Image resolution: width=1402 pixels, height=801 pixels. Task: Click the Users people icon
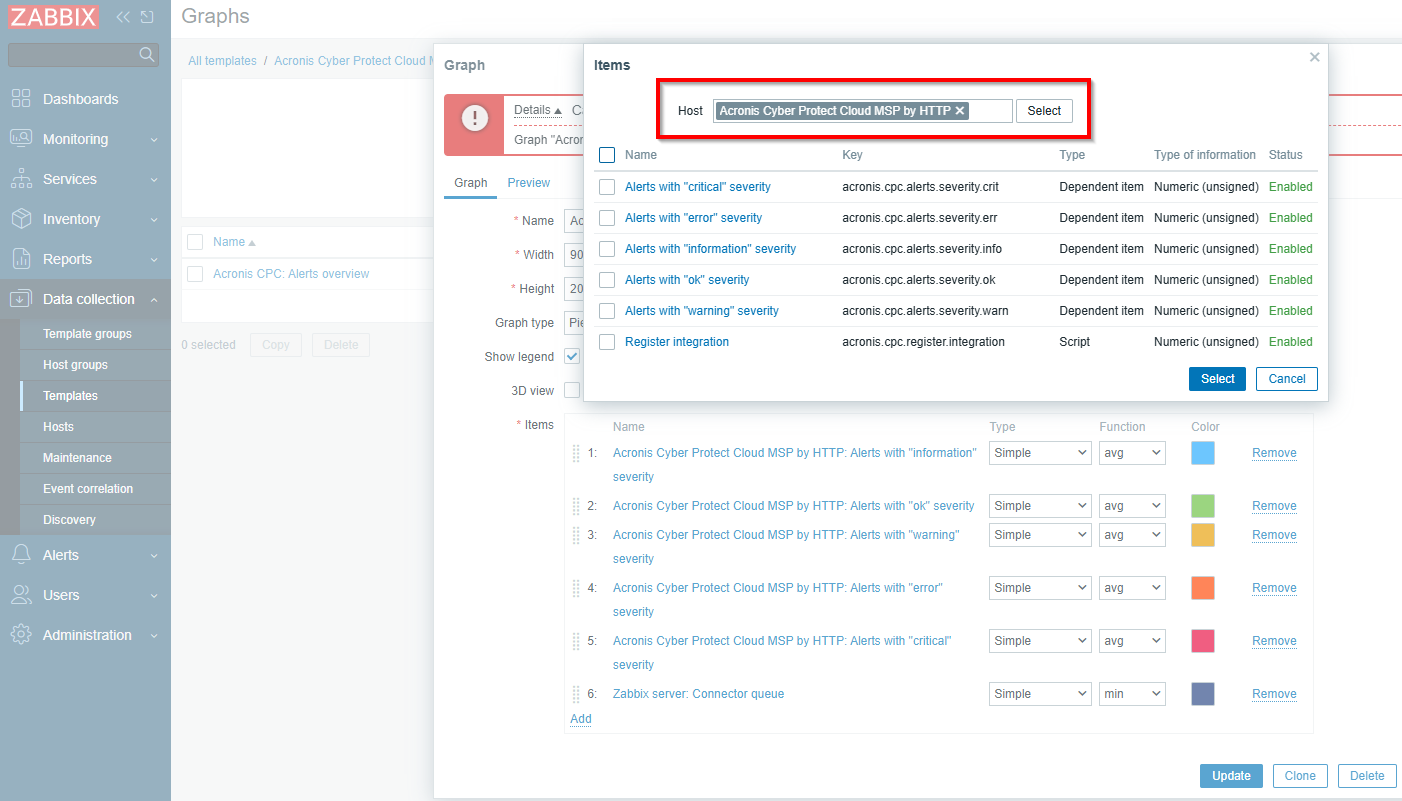(x=21, y=594)
